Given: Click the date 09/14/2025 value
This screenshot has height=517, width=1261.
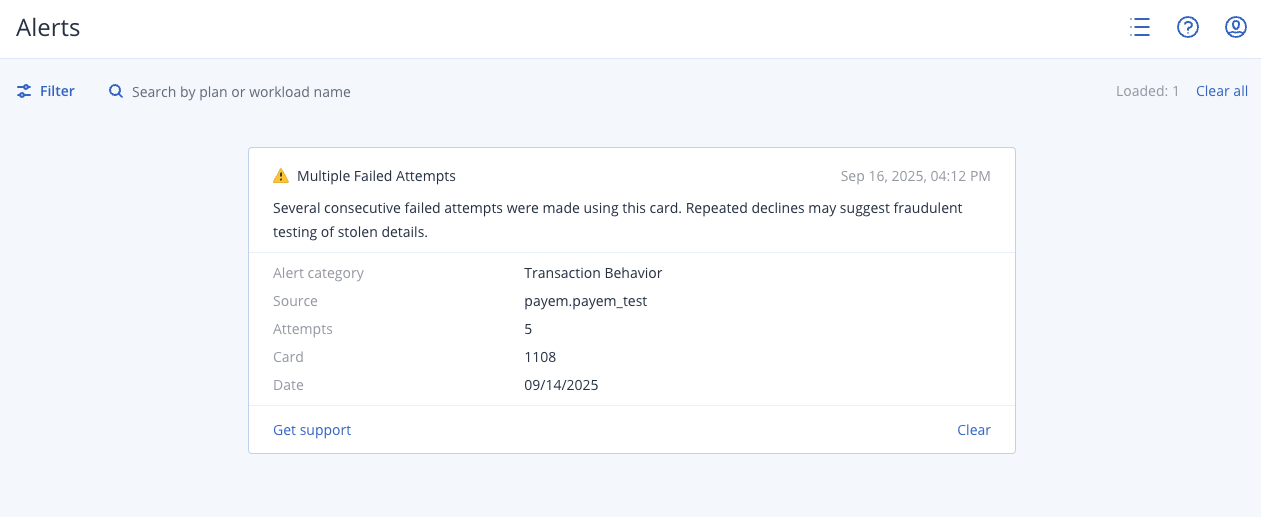Looking at the screenshot, I should pos(561,385).
